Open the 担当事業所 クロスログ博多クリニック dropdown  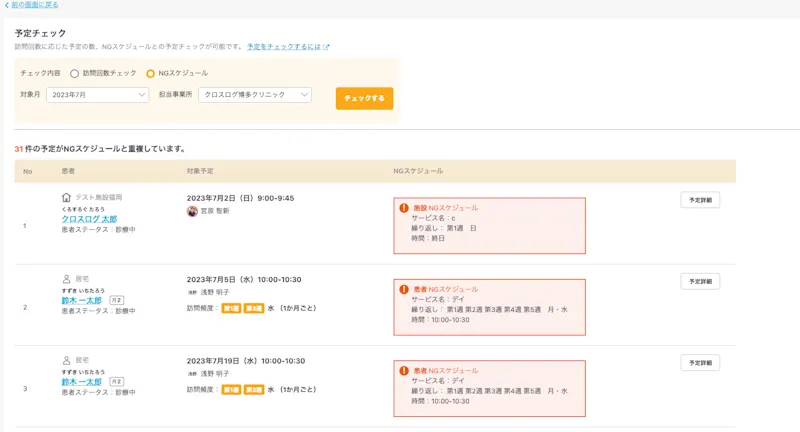(x=255, y=95)
